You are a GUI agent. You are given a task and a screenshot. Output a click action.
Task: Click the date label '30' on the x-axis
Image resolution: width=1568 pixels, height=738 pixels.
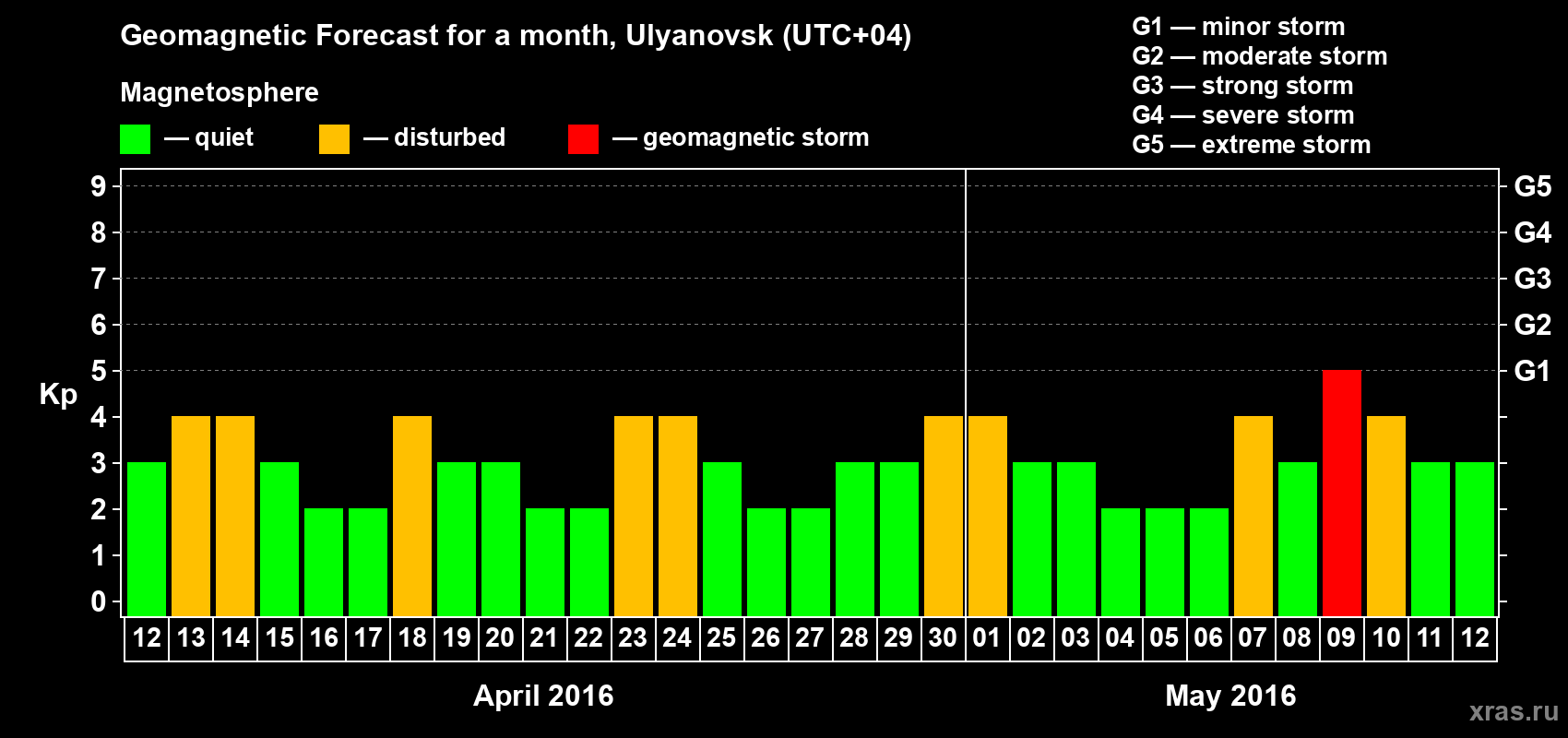943,637
